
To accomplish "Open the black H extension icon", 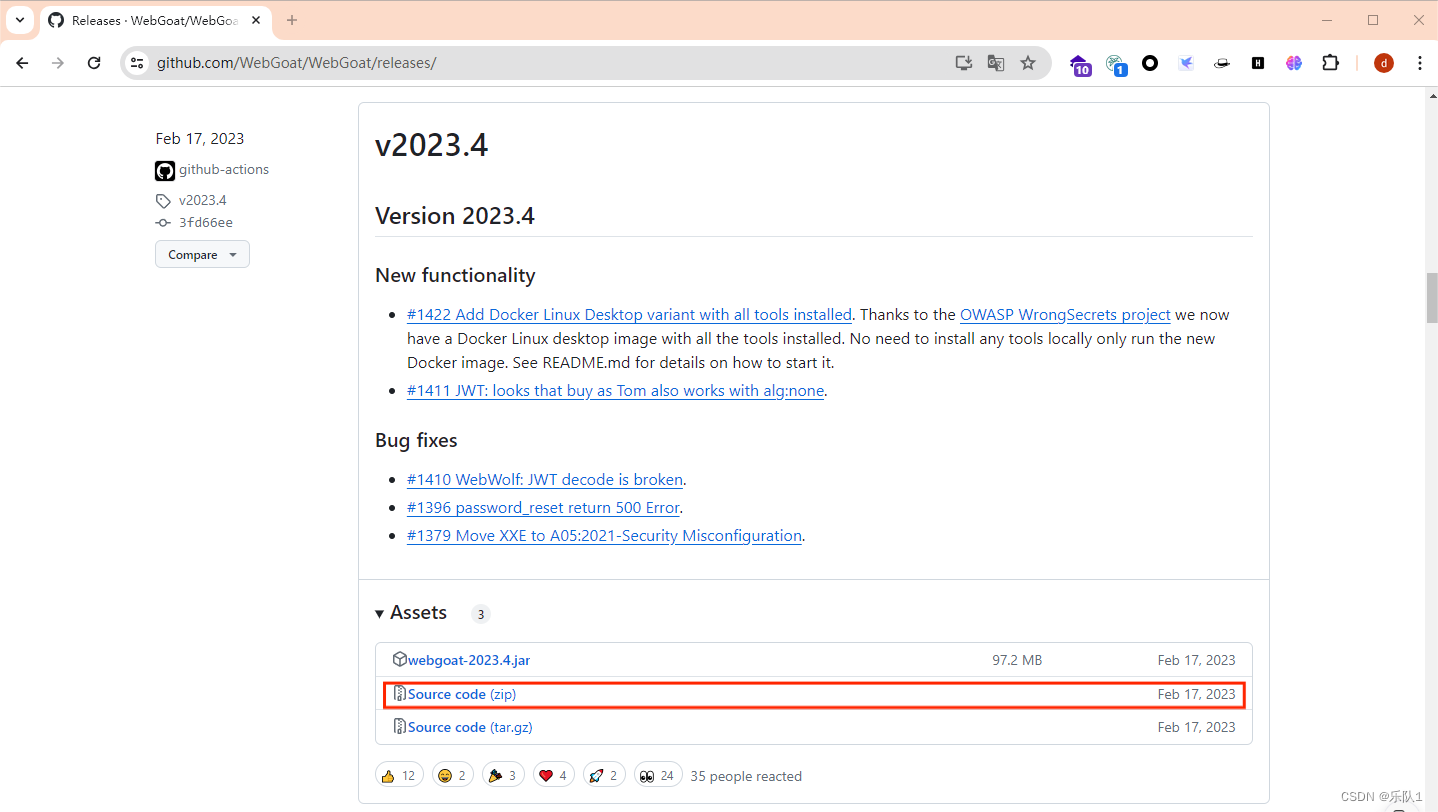I will tap(1258, 63).
